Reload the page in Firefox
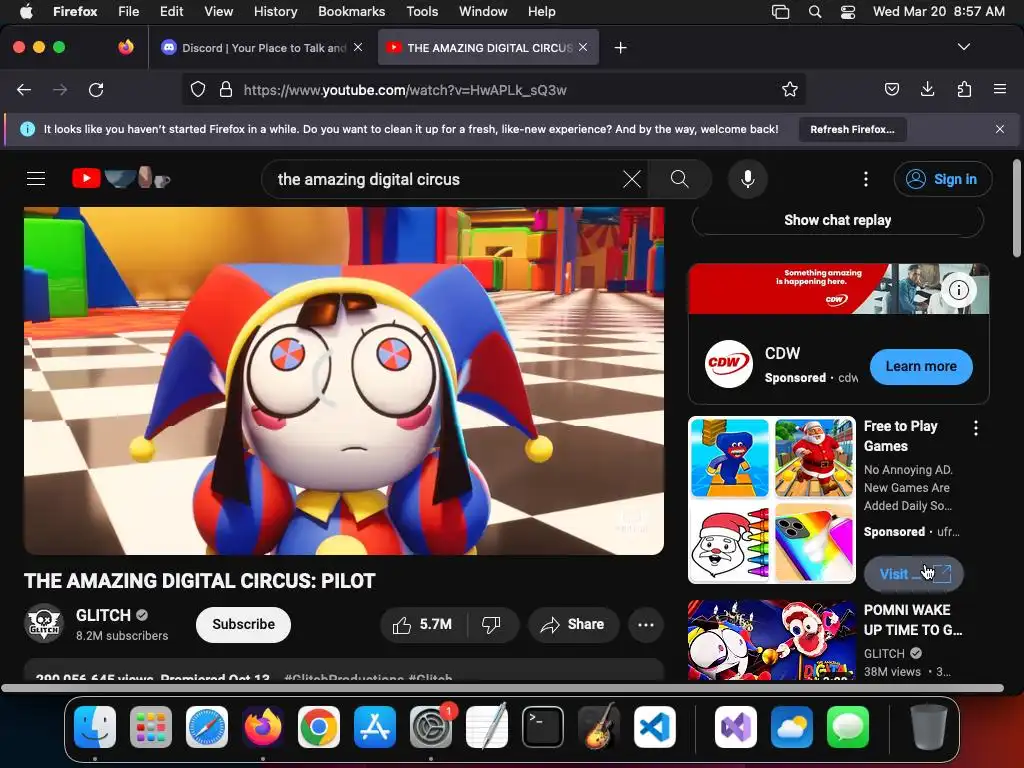The width and height of the screenshot is (1024, 768). [96, 89]
